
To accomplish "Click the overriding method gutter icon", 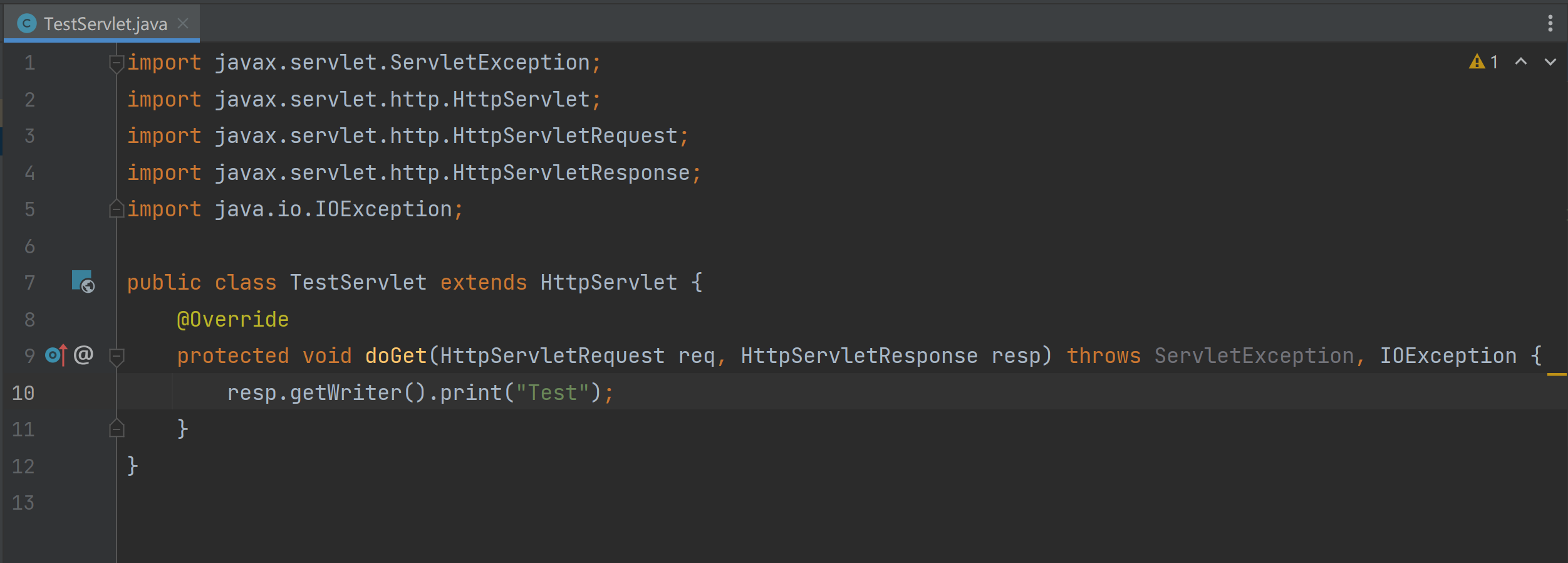I will click(56, 355).
